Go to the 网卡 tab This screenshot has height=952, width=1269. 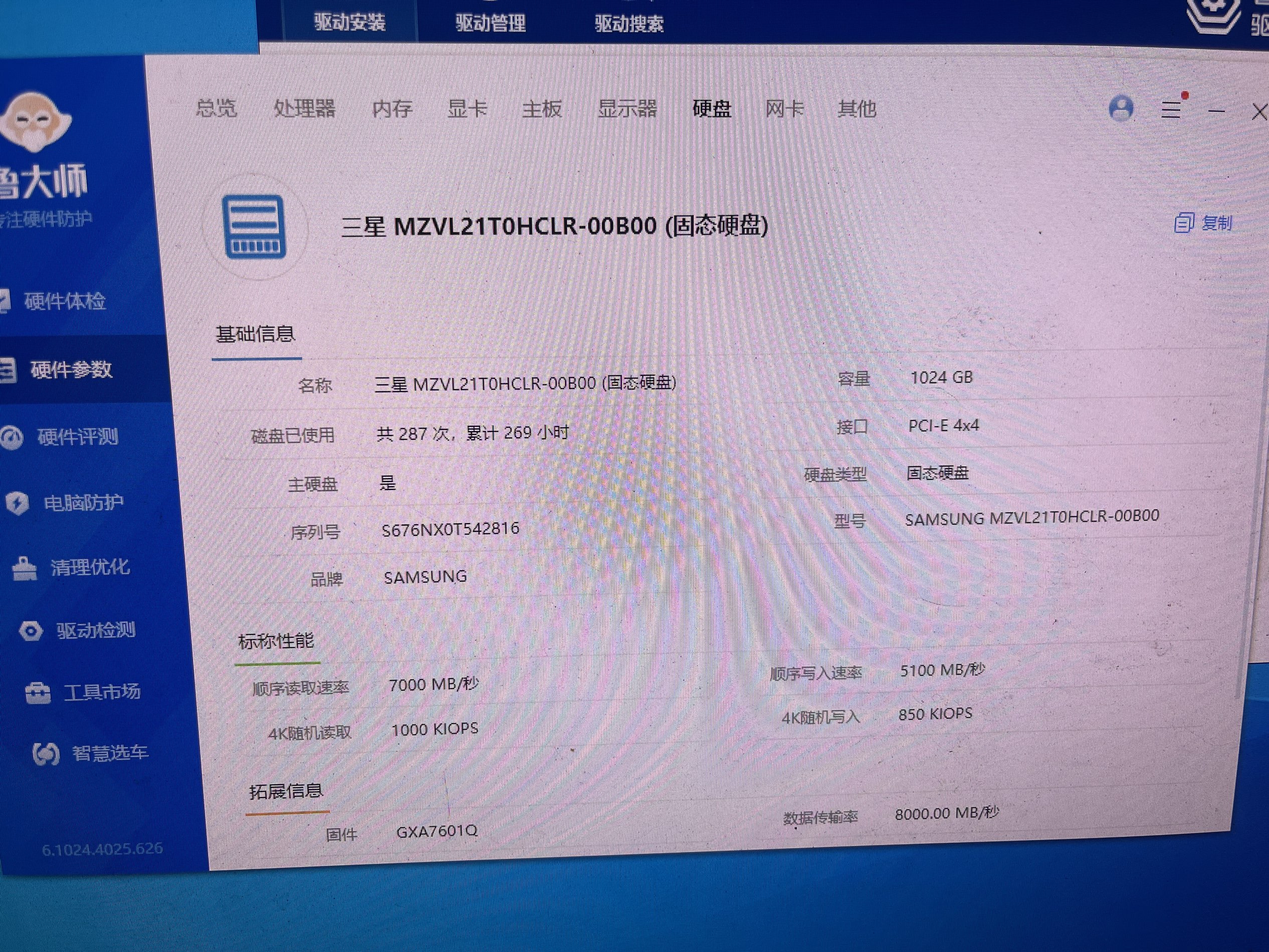(x=784, y=108)
